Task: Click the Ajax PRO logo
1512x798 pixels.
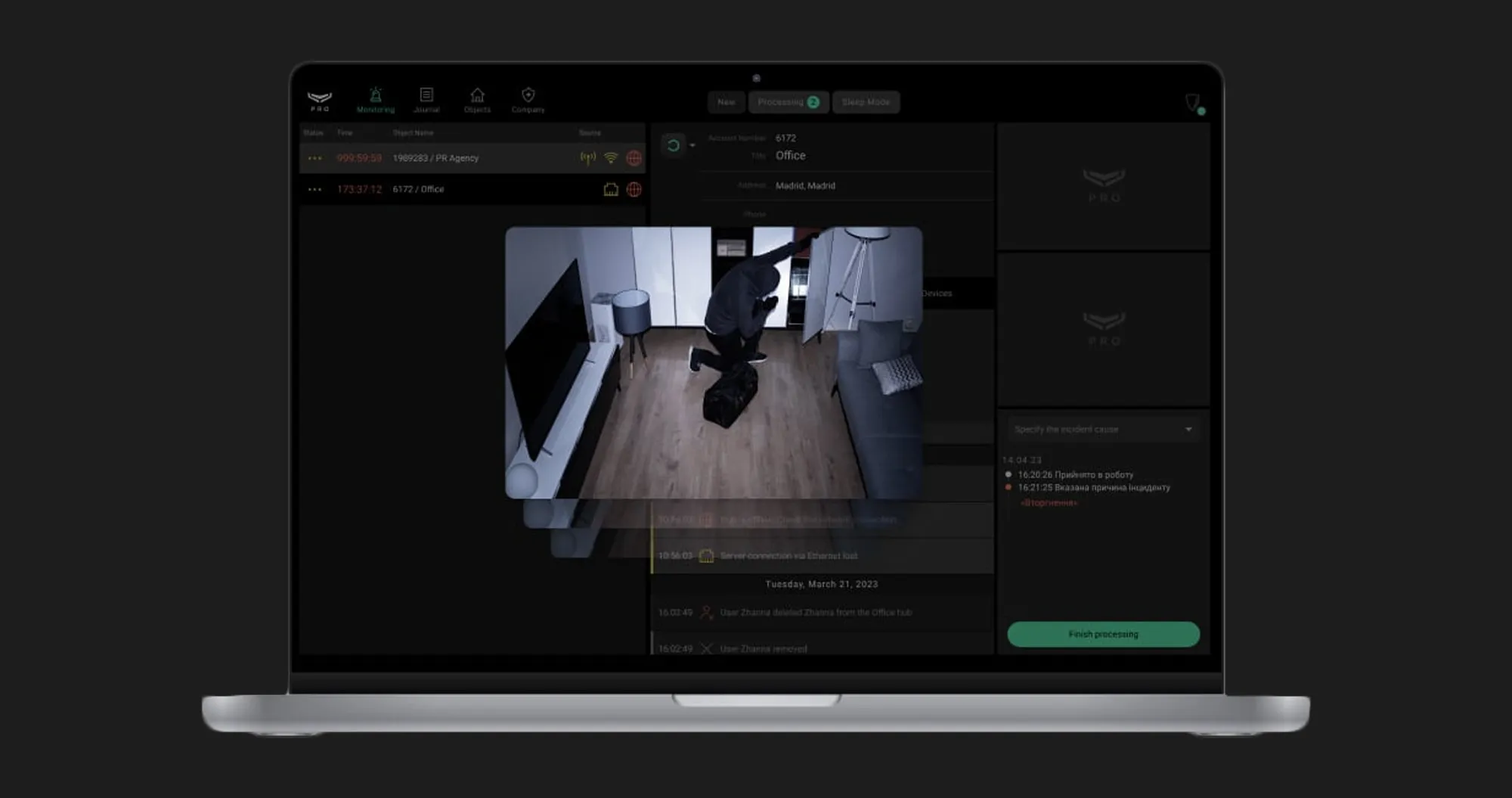Action: (x=320, y=101)
